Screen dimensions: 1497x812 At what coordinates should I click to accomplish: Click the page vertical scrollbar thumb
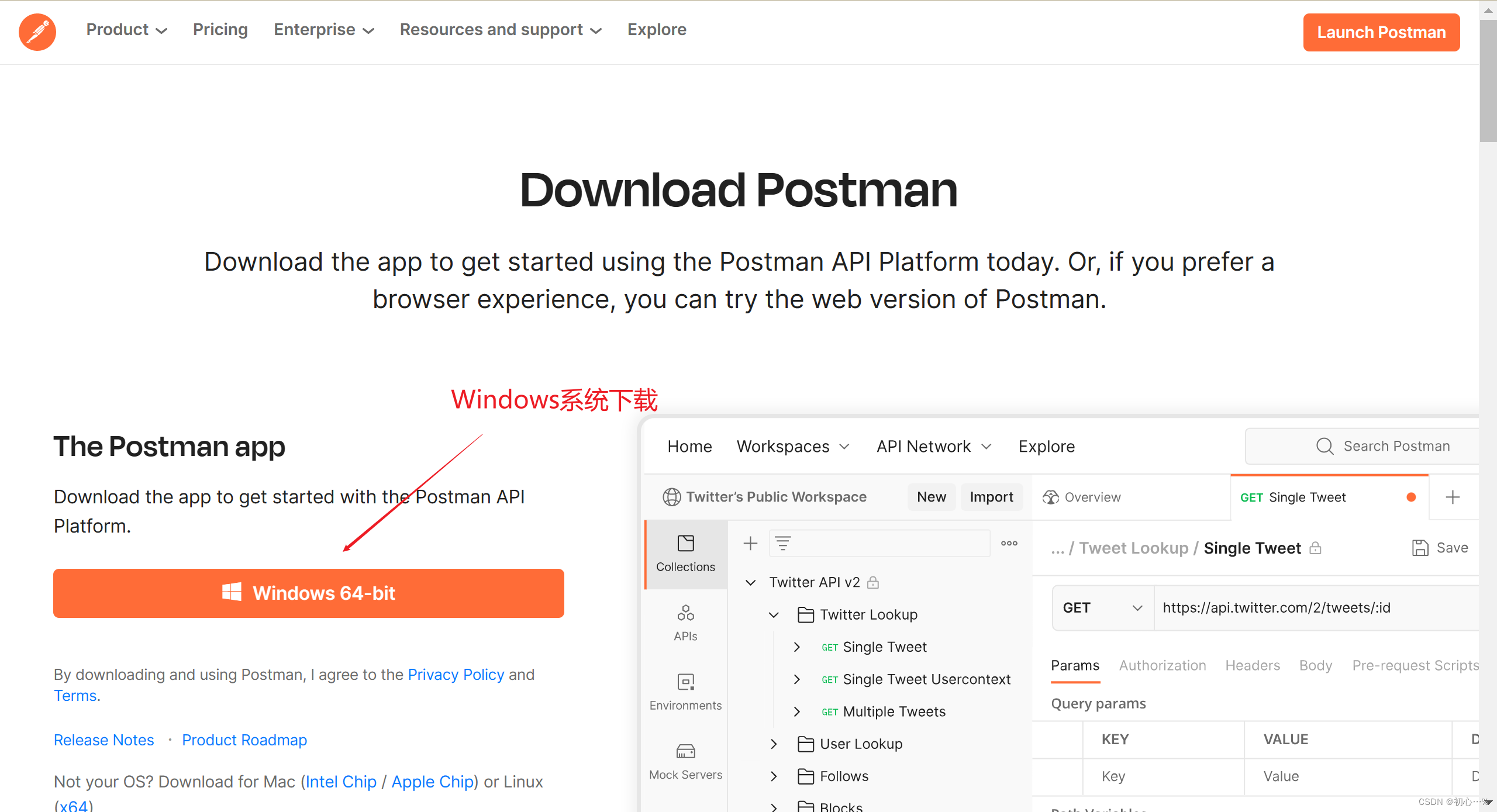click(x=1488, y=82)
